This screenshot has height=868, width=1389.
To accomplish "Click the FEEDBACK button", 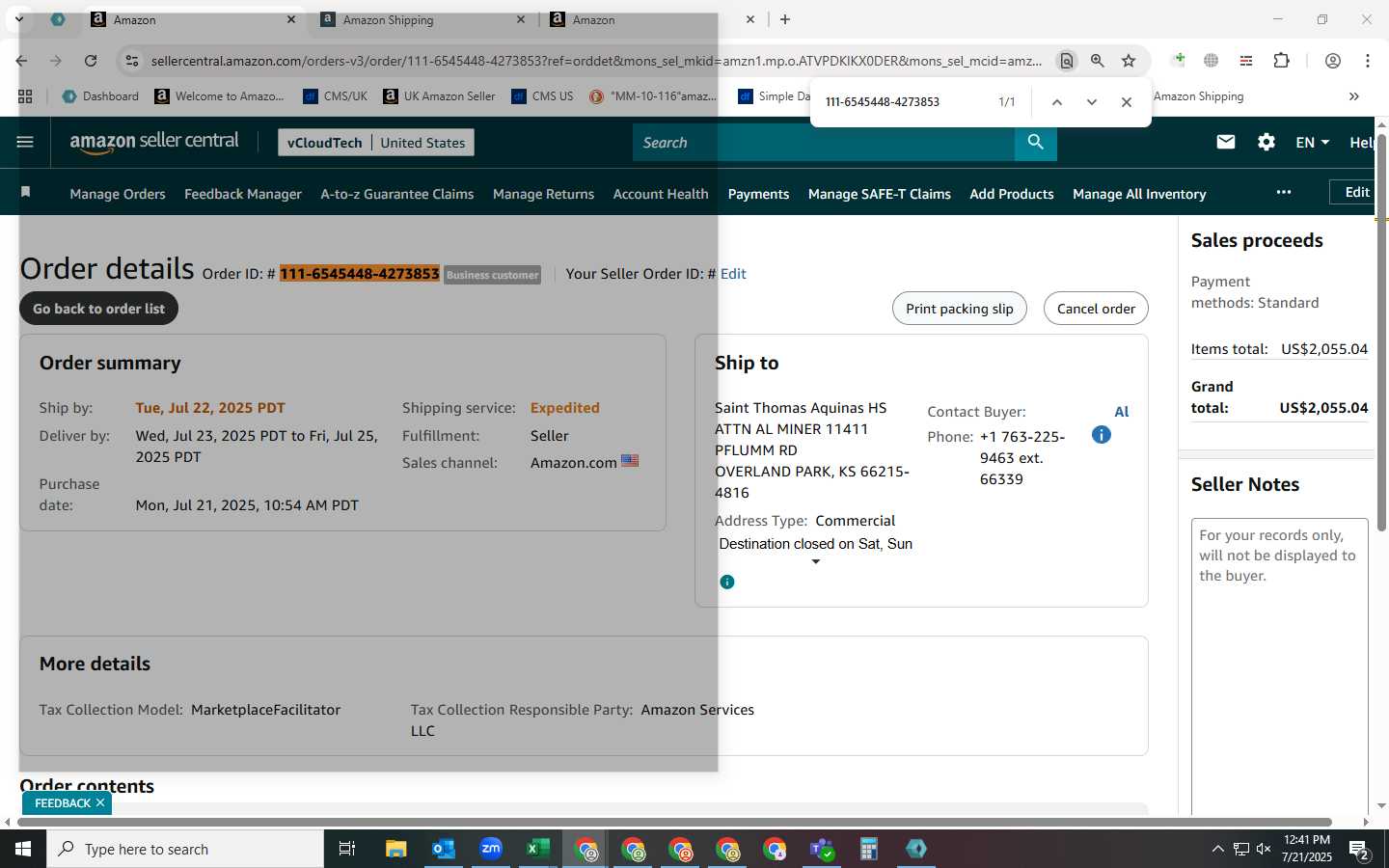I will (62, 802).
